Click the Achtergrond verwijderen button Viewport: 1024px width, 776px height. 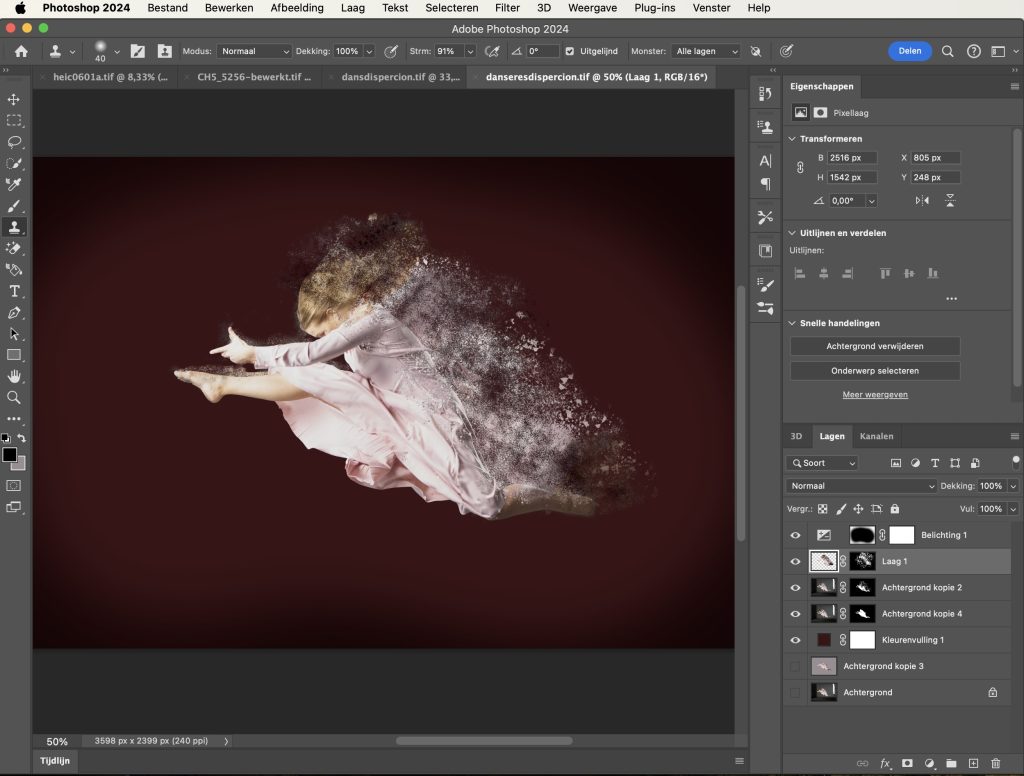tap(874, 346)
